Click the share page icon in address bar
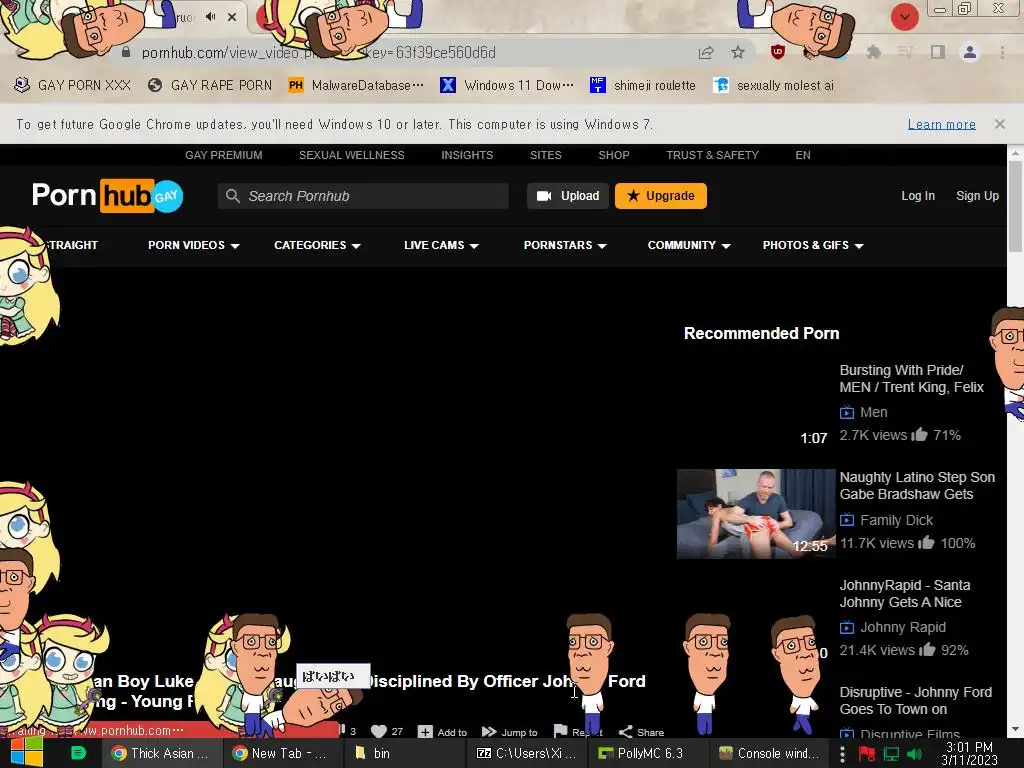 pos(705,52)
